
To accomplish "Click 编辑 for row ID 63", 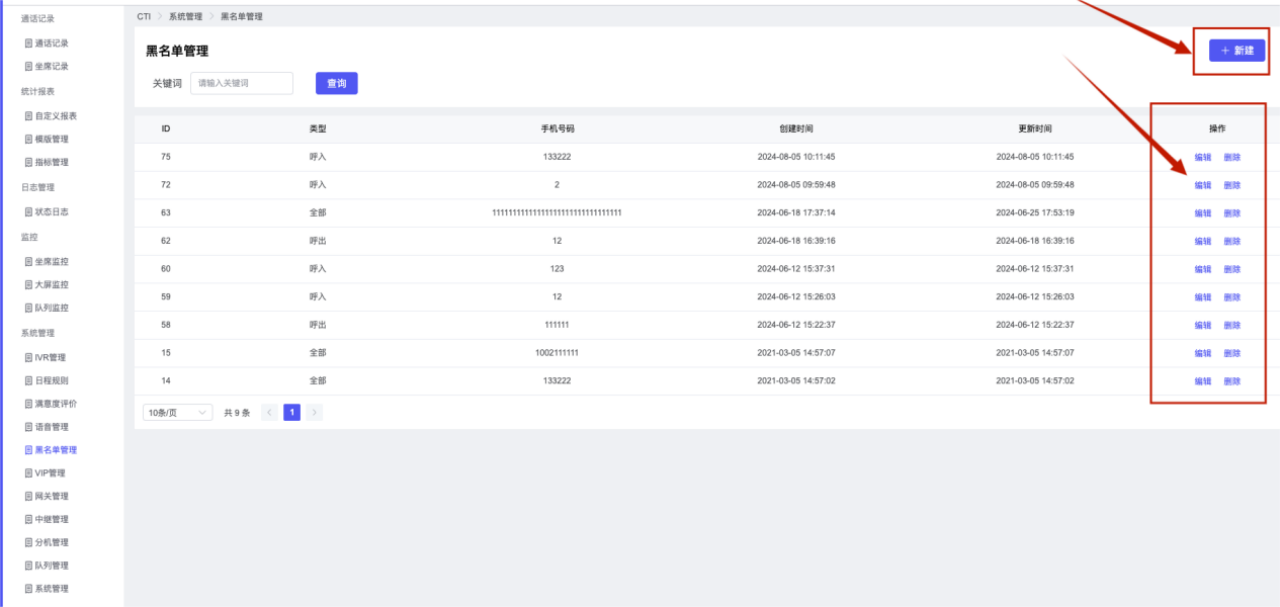I will [x=1203, y=213].
